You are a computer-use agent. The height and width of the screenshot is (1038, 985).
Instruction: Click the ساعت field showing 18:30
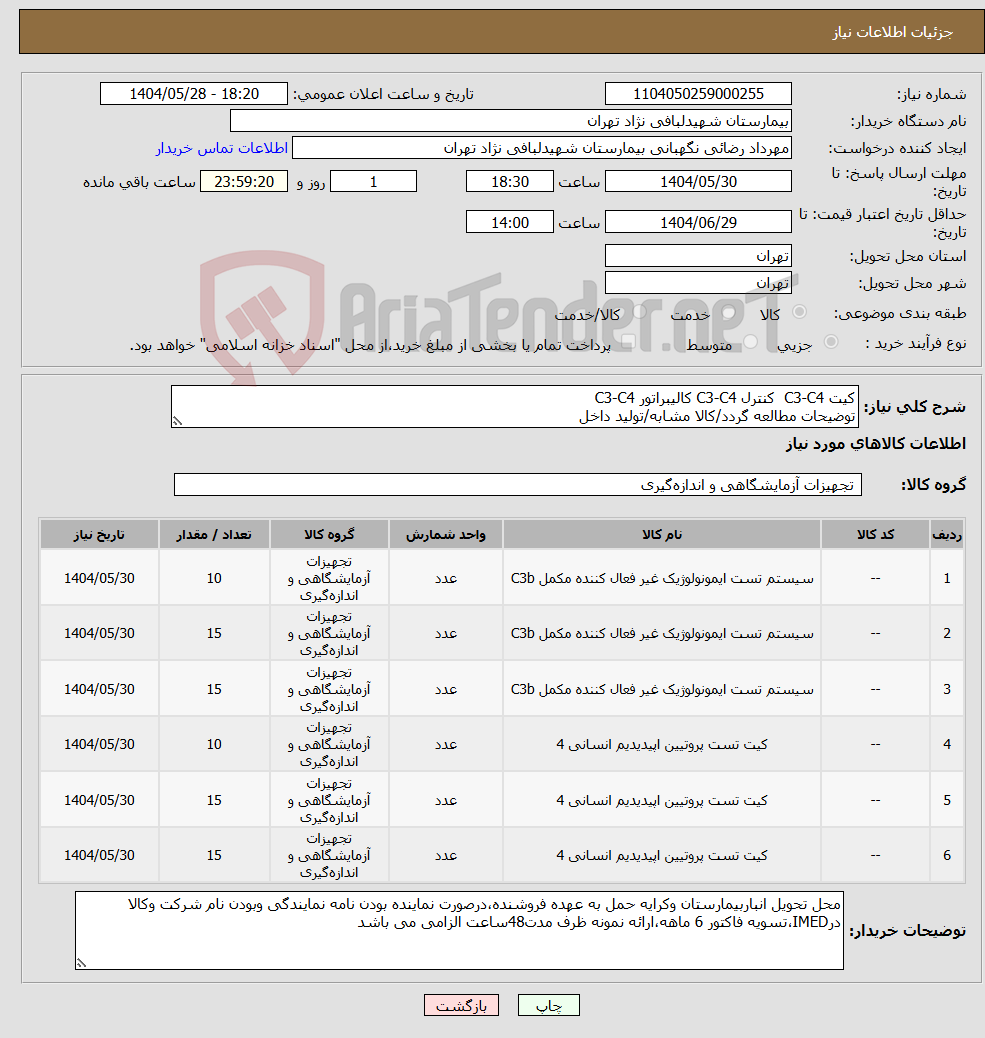point(510,181)
